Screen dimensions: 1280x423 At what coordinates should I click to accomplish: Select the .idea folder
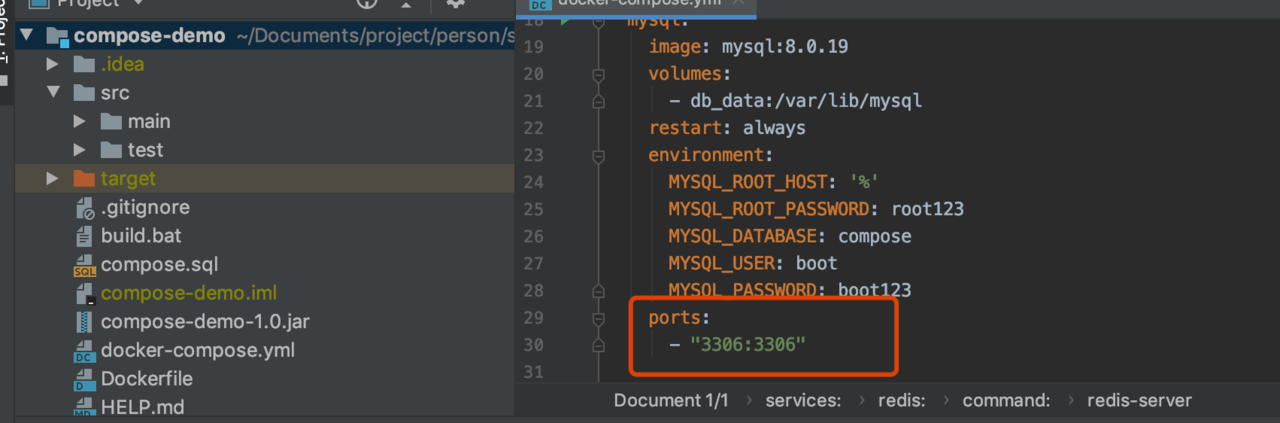[122, 65]
